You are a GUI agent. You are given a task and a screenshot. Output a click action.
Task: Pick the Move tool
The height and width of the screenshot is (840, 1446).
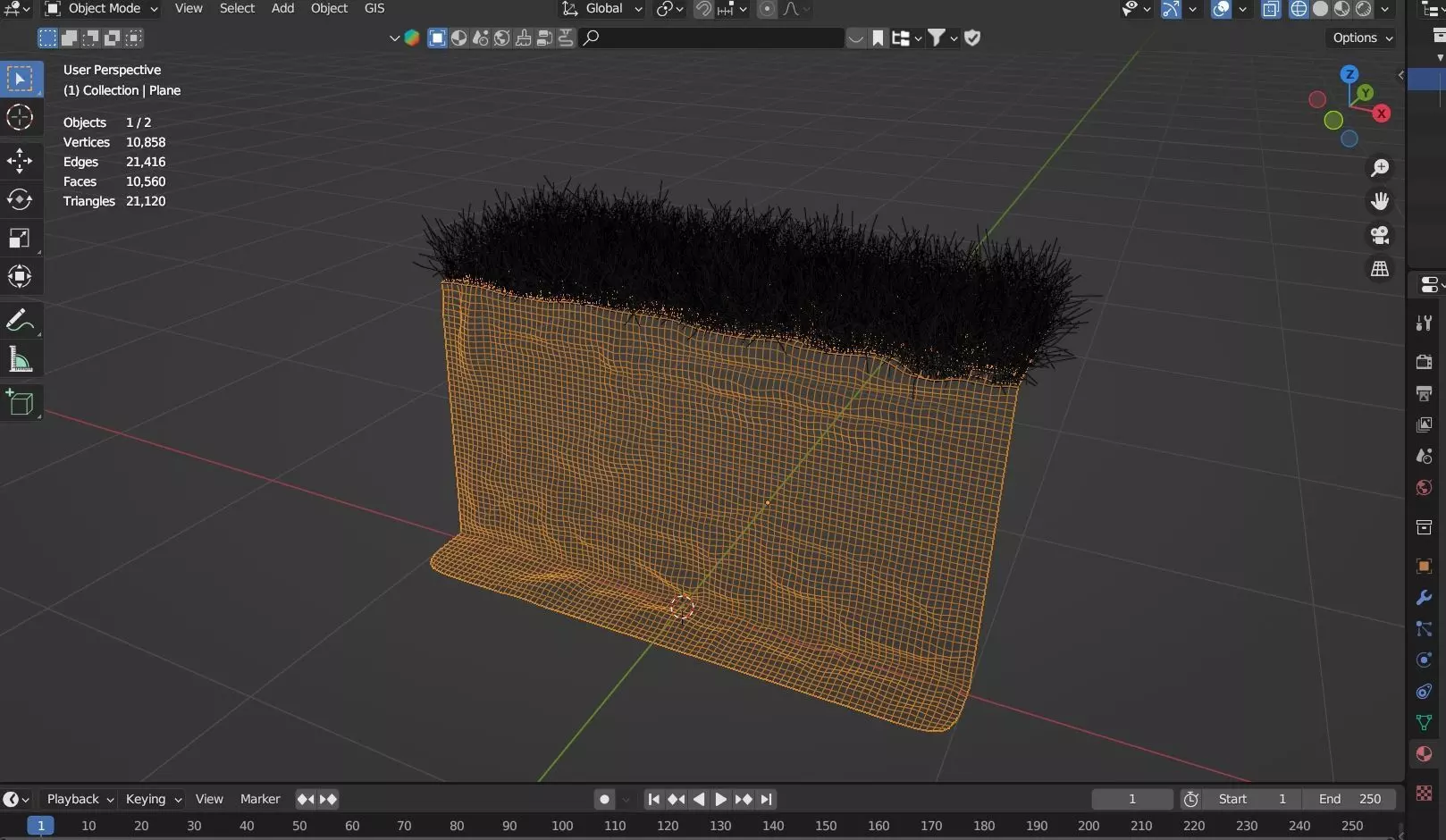20,161
